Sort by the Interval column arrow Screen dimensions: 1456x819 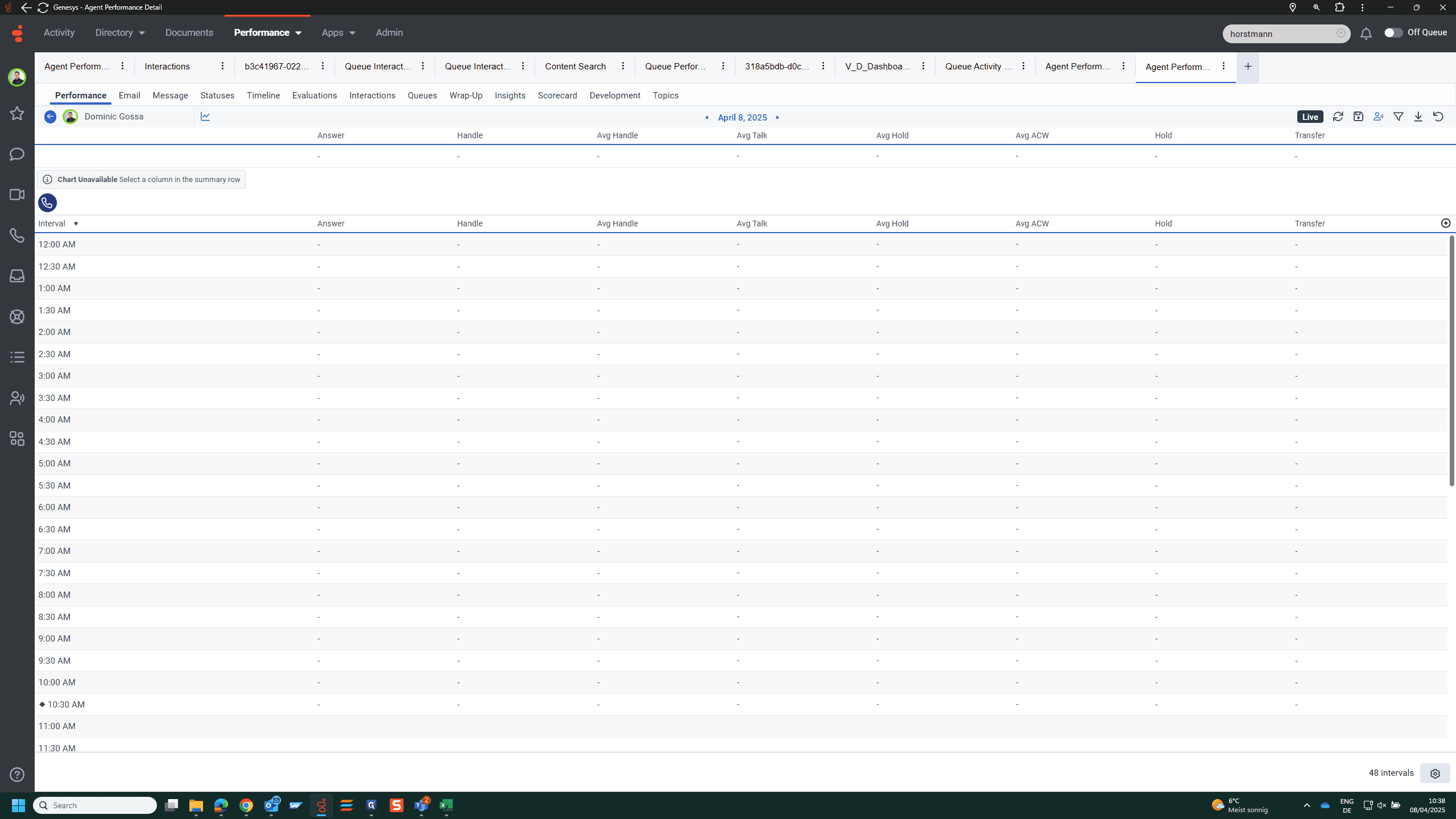pos(76,224)
